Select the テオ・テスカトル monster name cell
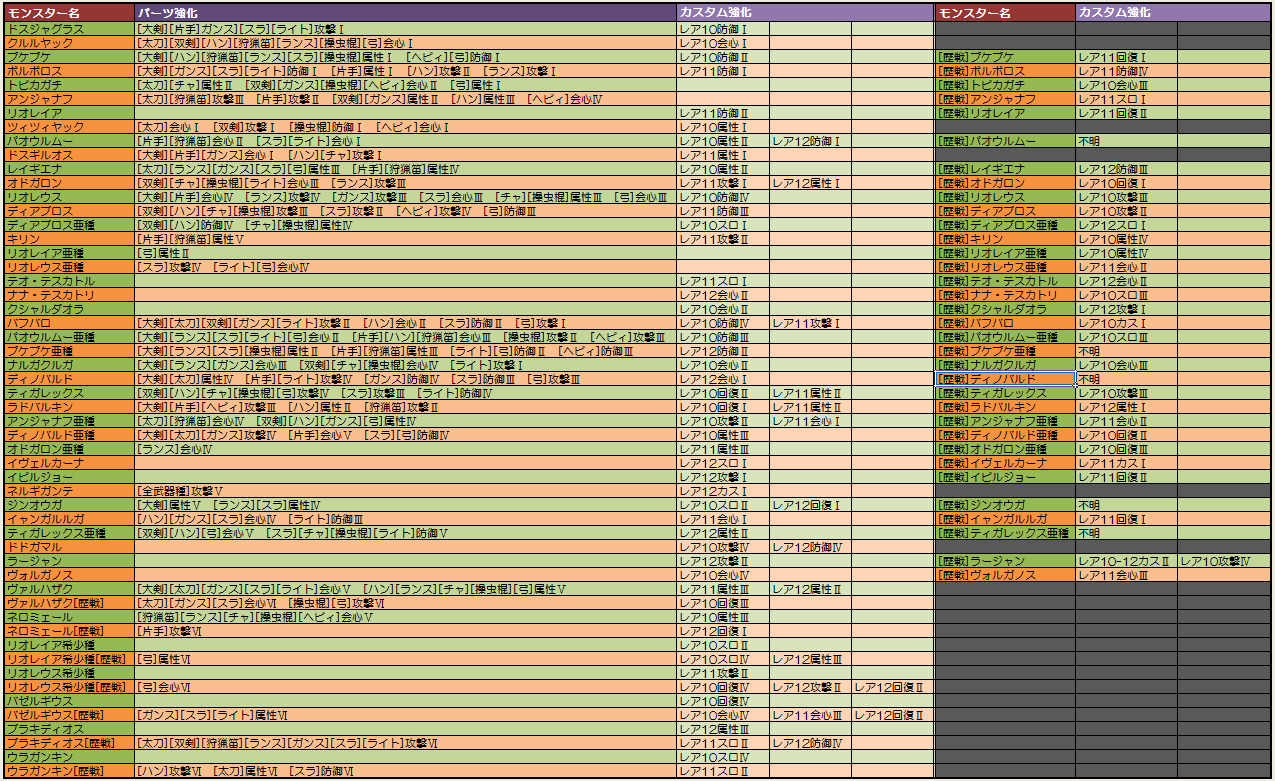 [x=69, y=281]
